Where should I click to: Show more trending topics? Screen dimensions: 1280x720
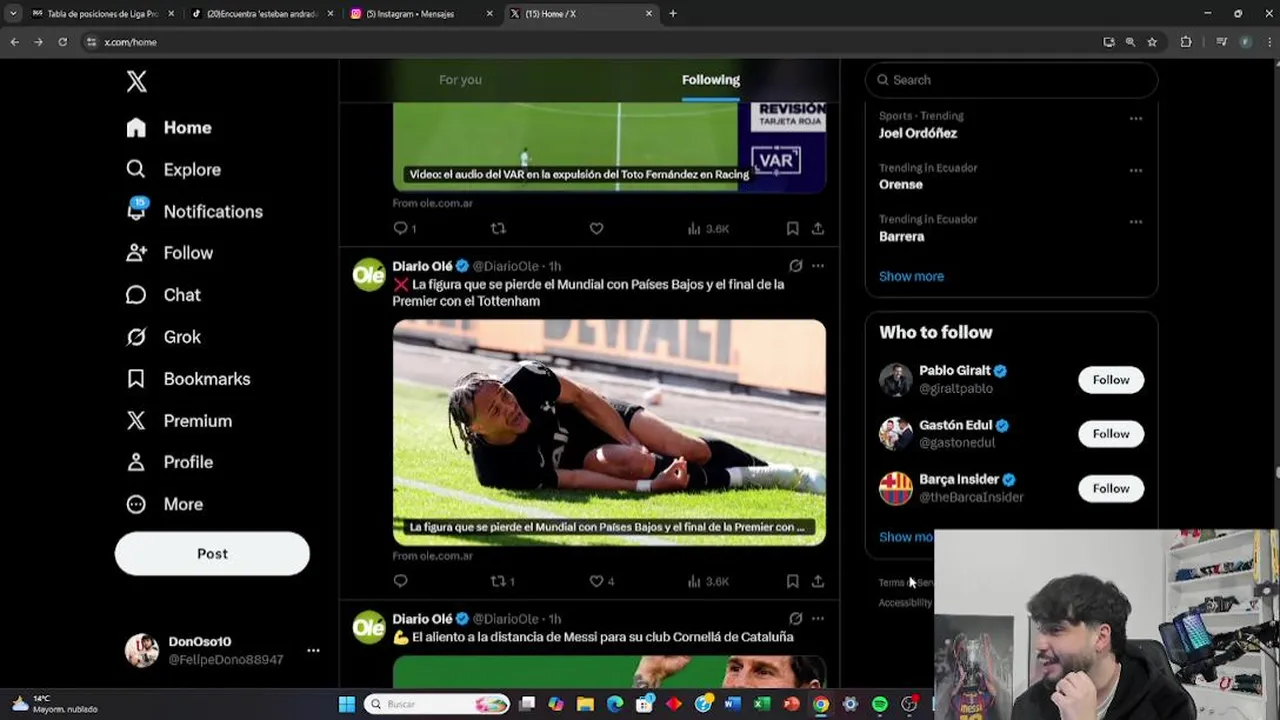(911, 276)
